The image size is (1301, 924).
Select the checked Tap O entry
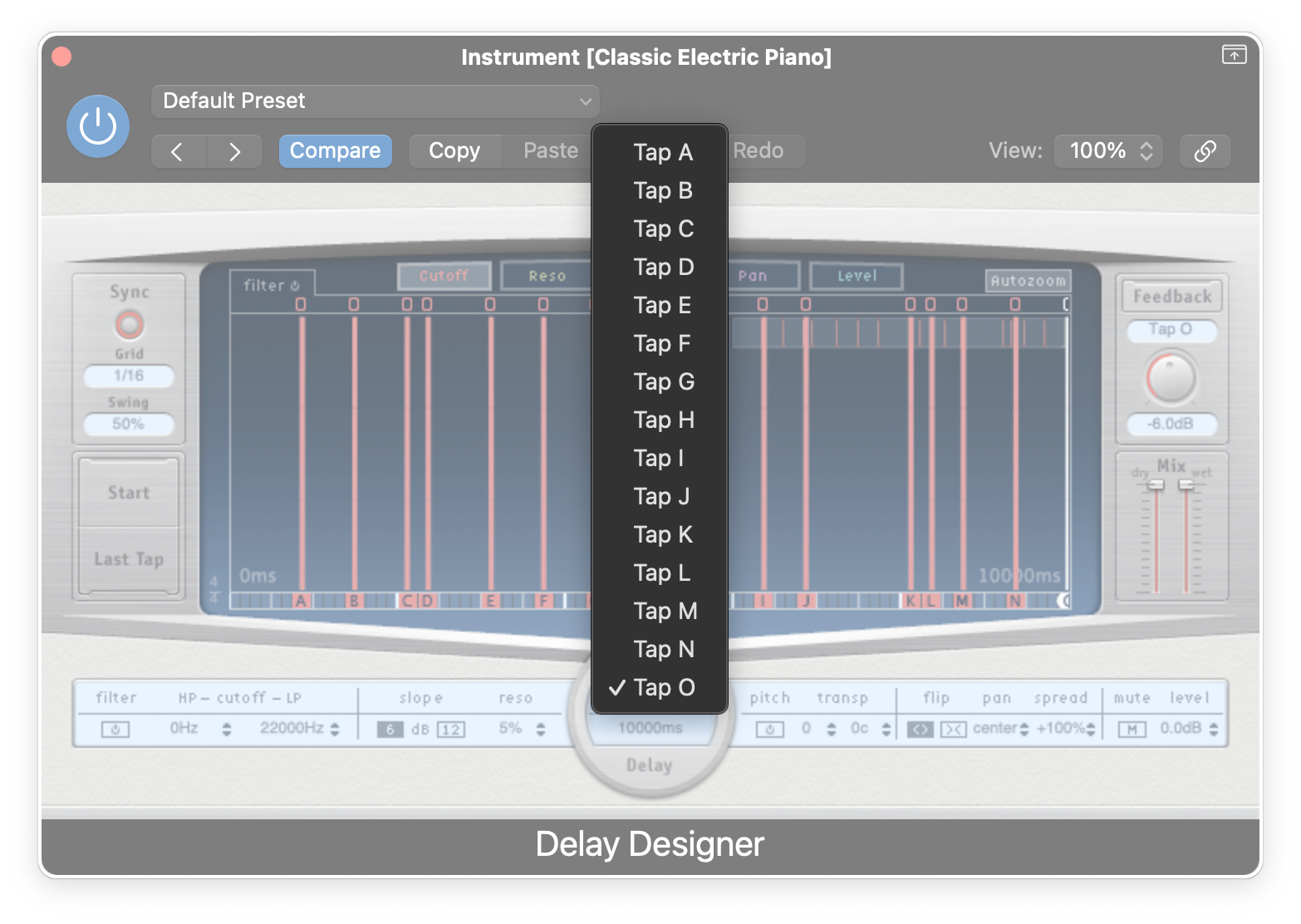[660, 687]
